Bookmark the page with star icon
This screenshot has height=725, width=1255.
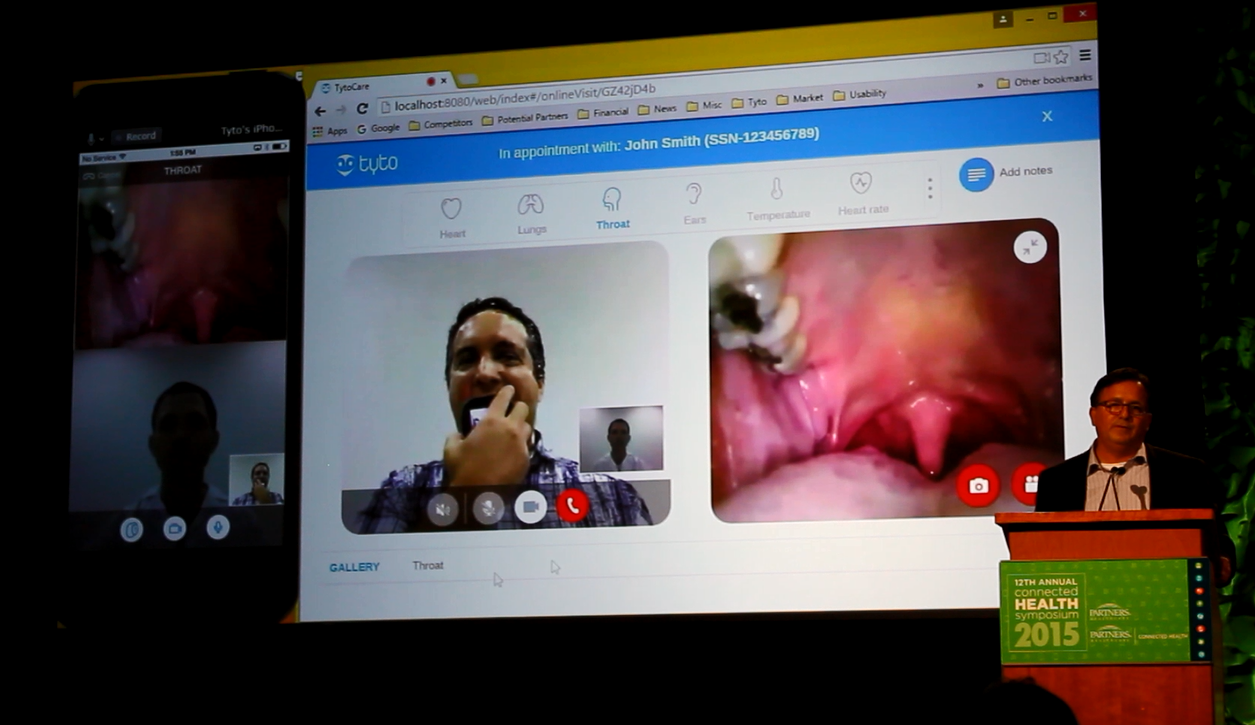[1061, 57]
